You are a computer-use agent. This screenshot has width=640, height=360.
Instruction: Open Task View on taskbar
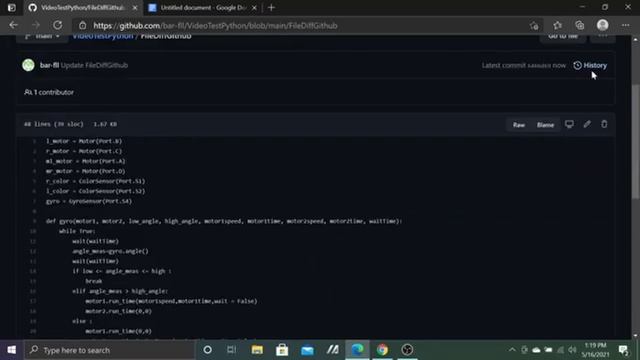(231, 350)
